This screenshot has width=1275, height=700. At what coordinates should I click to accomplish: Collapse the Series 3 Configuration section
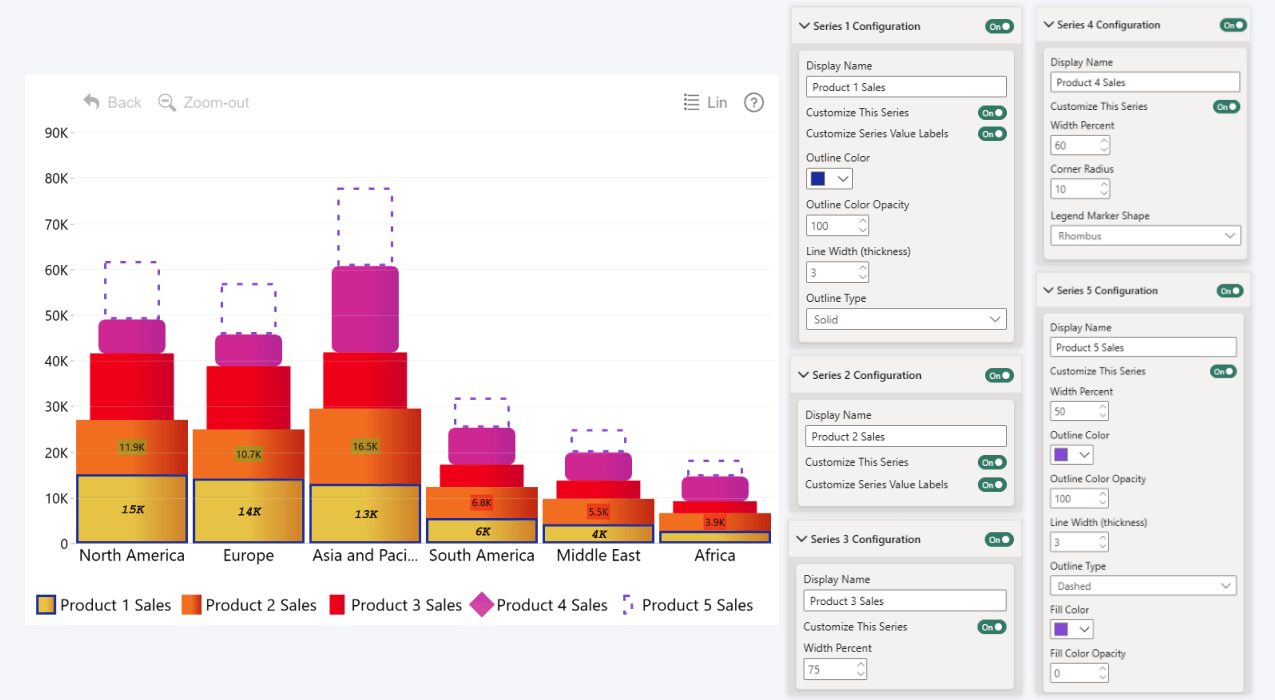coord(803,539)
